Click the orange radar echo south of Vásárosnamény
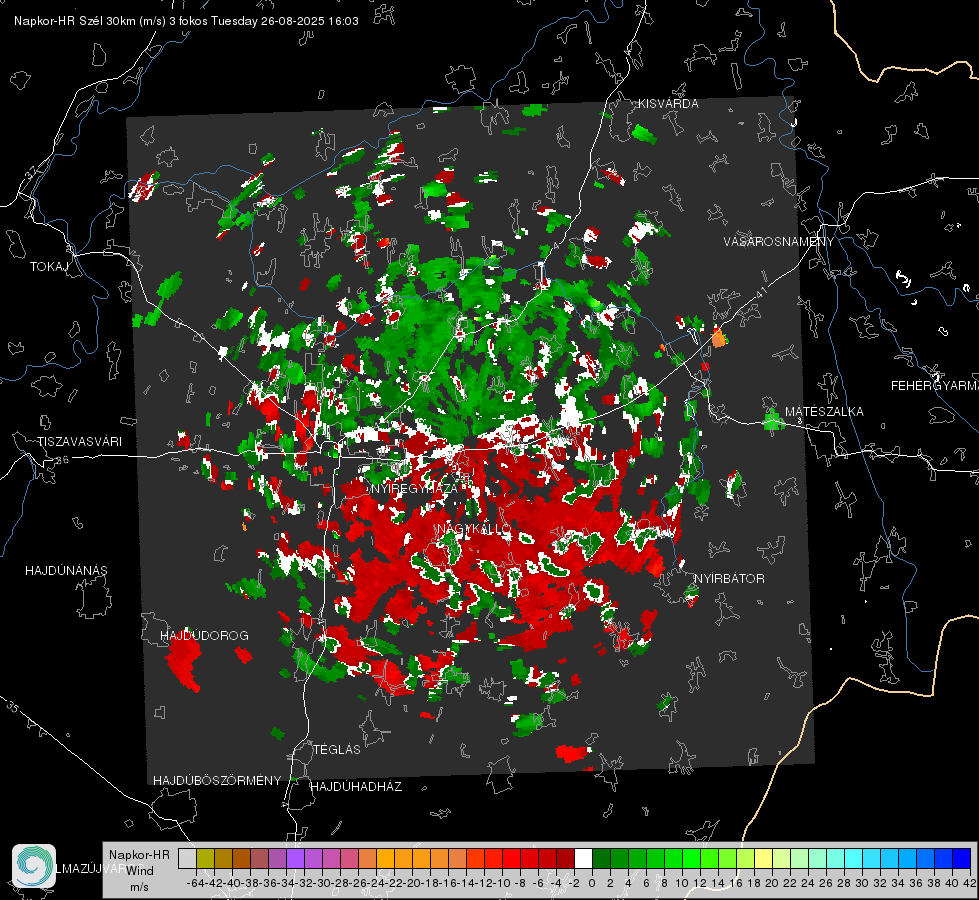979x900 pixels. tap(719, 337)
